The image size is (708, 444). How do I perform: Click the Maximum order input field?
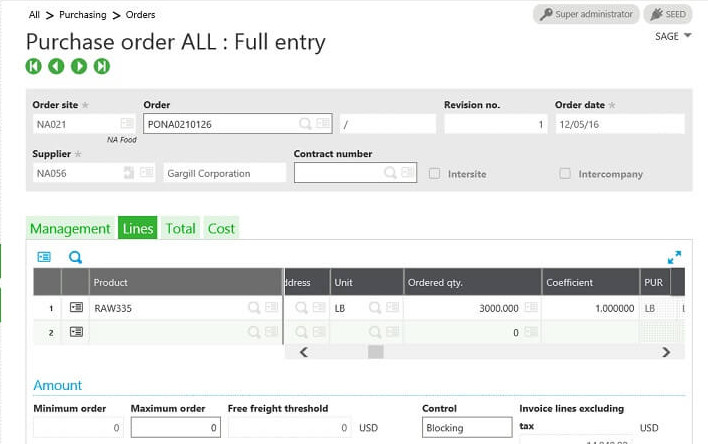(x=174, y=428)
